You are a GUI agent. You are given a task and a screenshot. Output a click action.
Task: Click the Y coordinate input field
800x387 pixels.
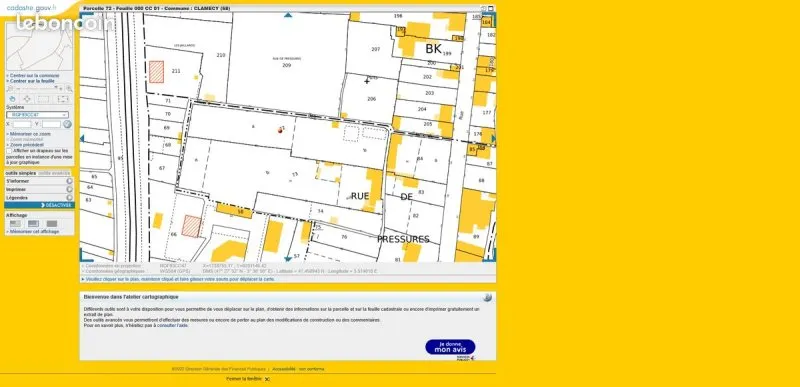click(x=51, y=124)
